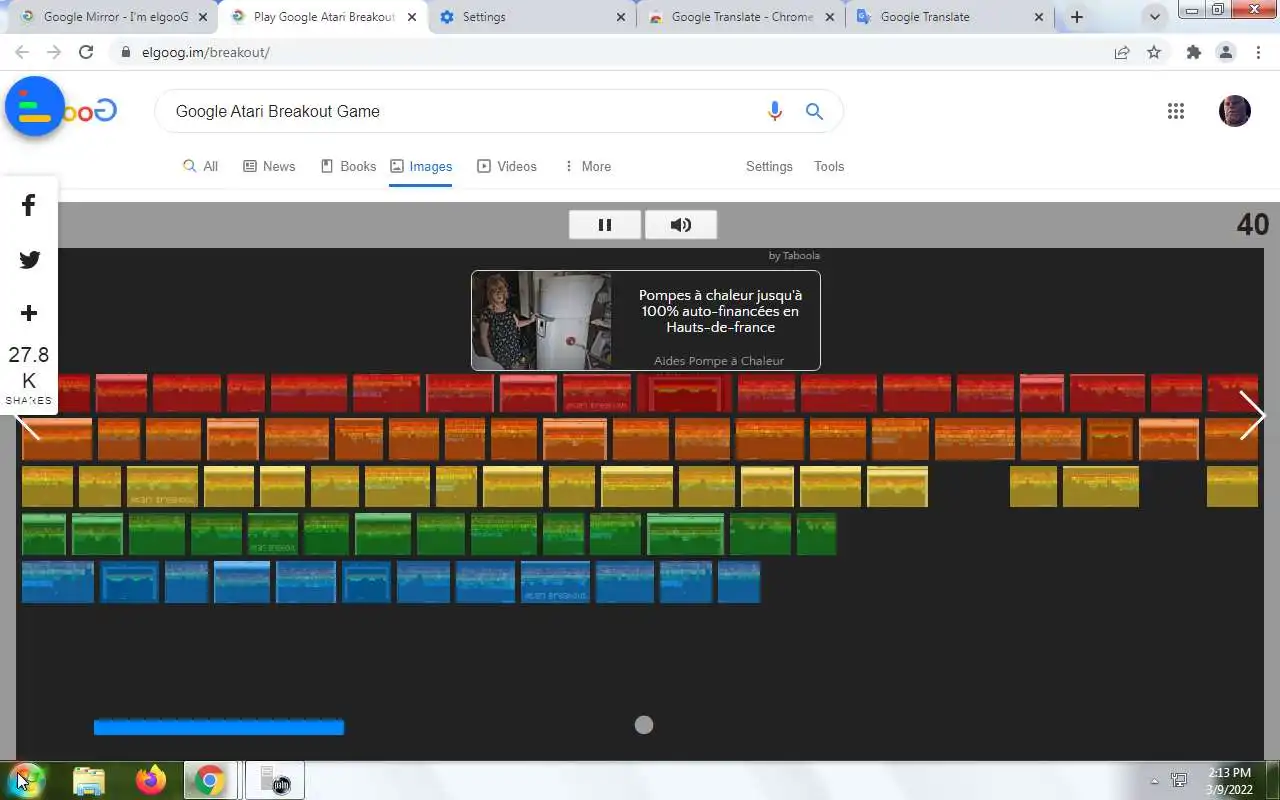Open the user profile avatar

(x=1235, y=111)
